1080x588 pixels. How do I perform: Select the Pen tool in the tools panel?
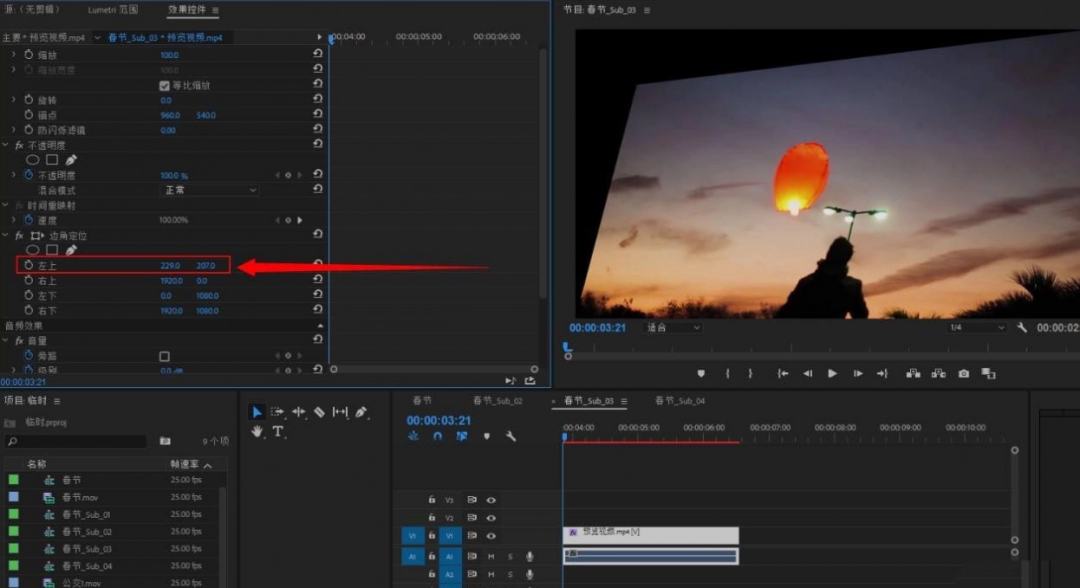click(361, 412)
